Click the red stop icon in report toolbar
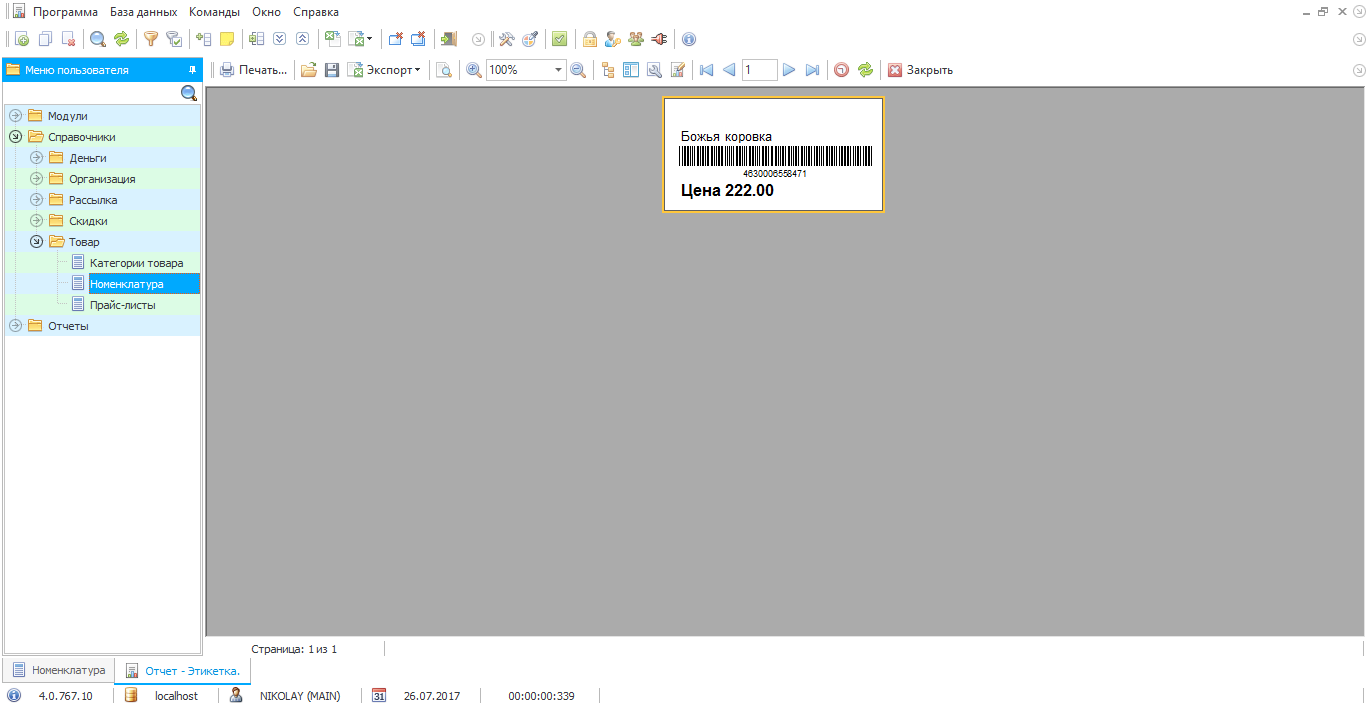The width and height of the screenshot is (1370, 707). point(842,70)
